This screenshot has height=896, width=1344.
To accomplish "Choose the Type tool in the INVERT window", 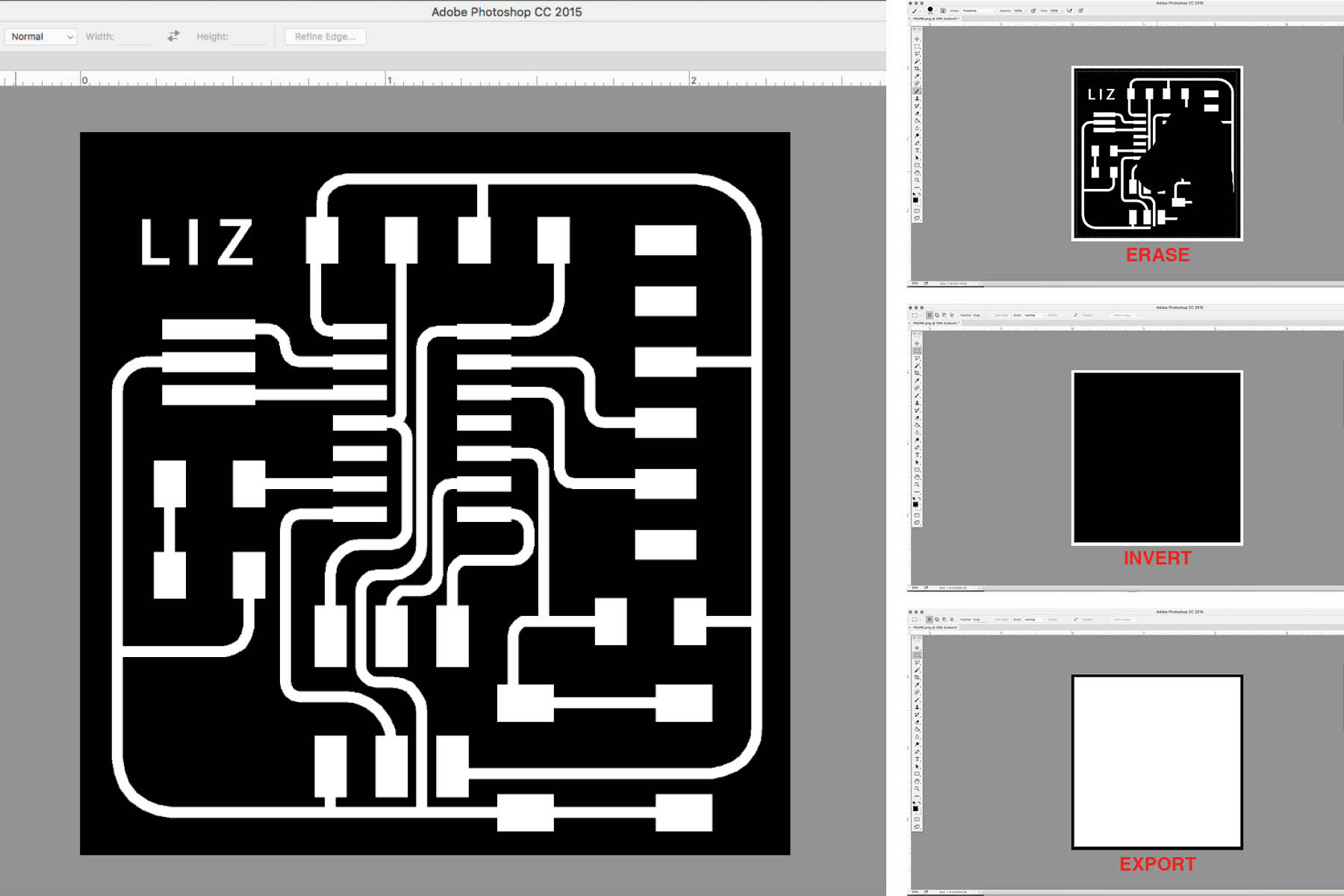I will 917,455.
